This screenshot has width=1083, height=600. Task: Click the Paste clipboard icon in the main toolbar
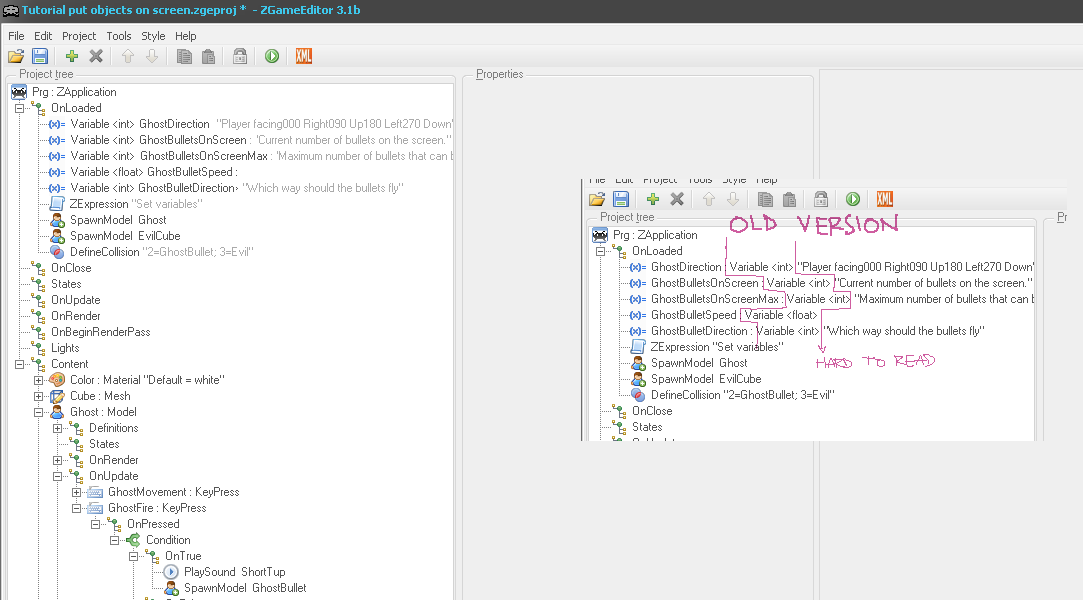pyautogui.click(x=208, y=57)
